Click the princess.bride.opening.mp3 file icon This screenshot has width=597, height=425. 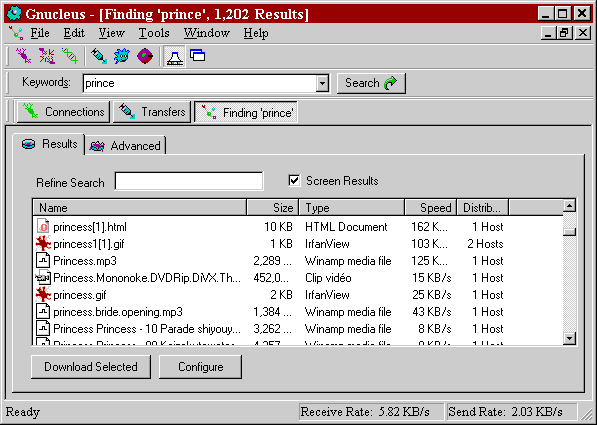click(x=43, y=312)
